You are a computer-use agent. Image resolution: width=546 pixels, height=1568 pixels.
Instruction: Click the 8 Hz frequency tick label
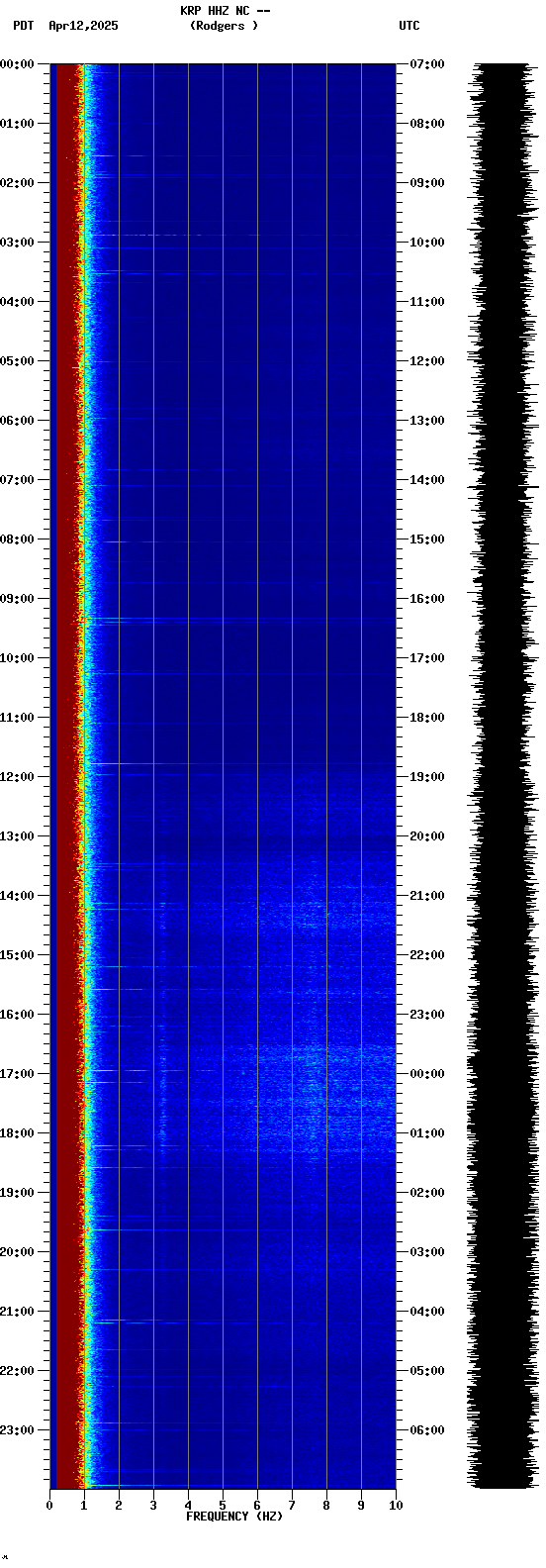326,1506
